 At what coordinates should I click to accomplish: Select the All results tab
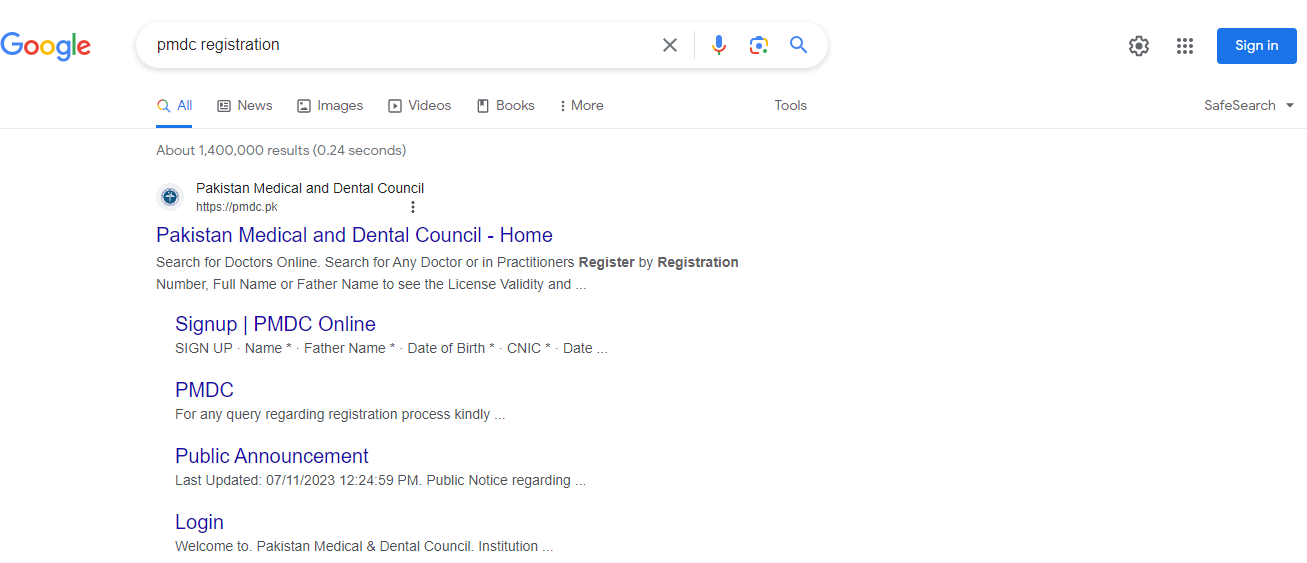coord(175,105)
